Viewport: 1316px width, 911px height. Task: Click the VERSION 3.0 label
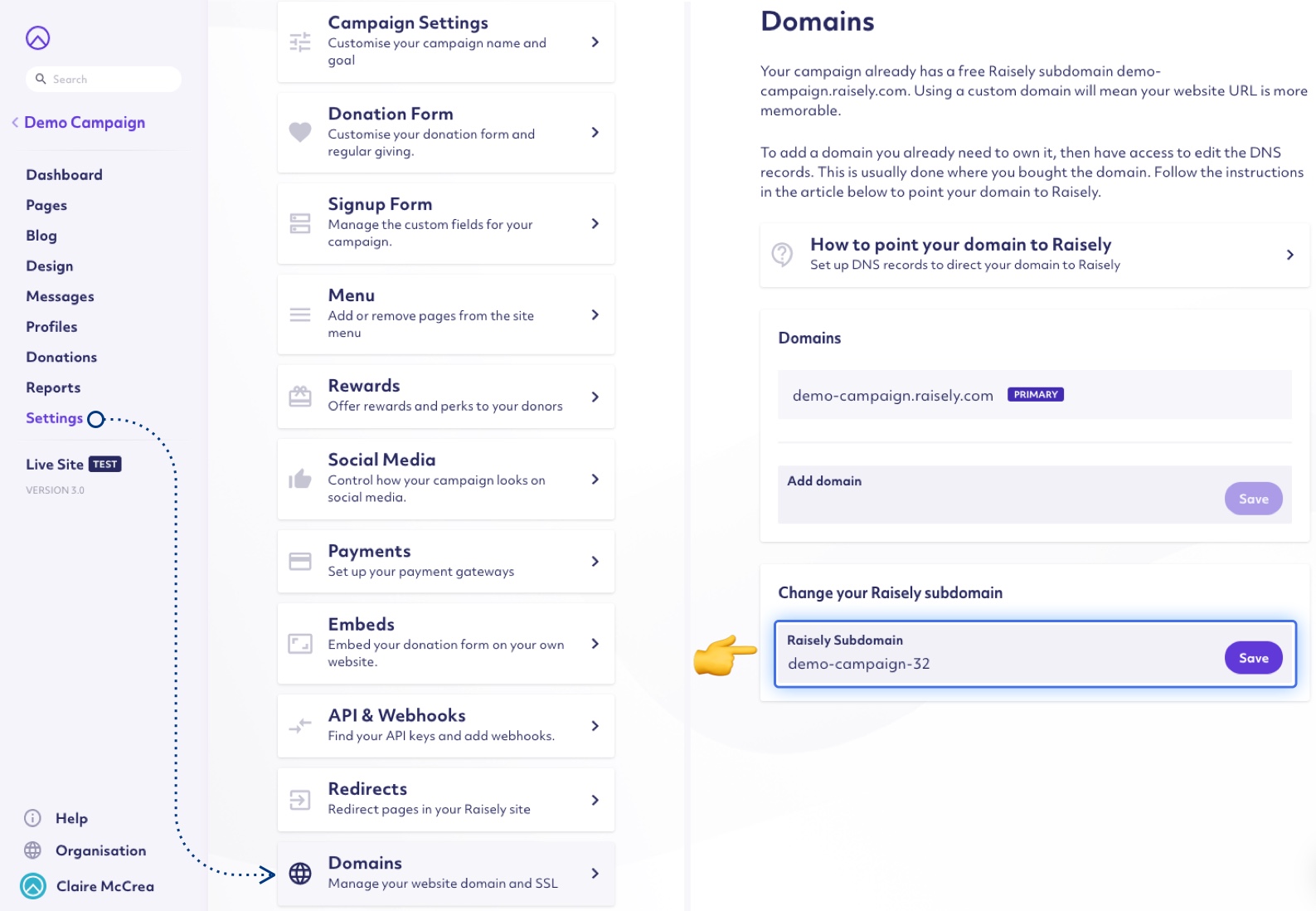pos(55,490)
